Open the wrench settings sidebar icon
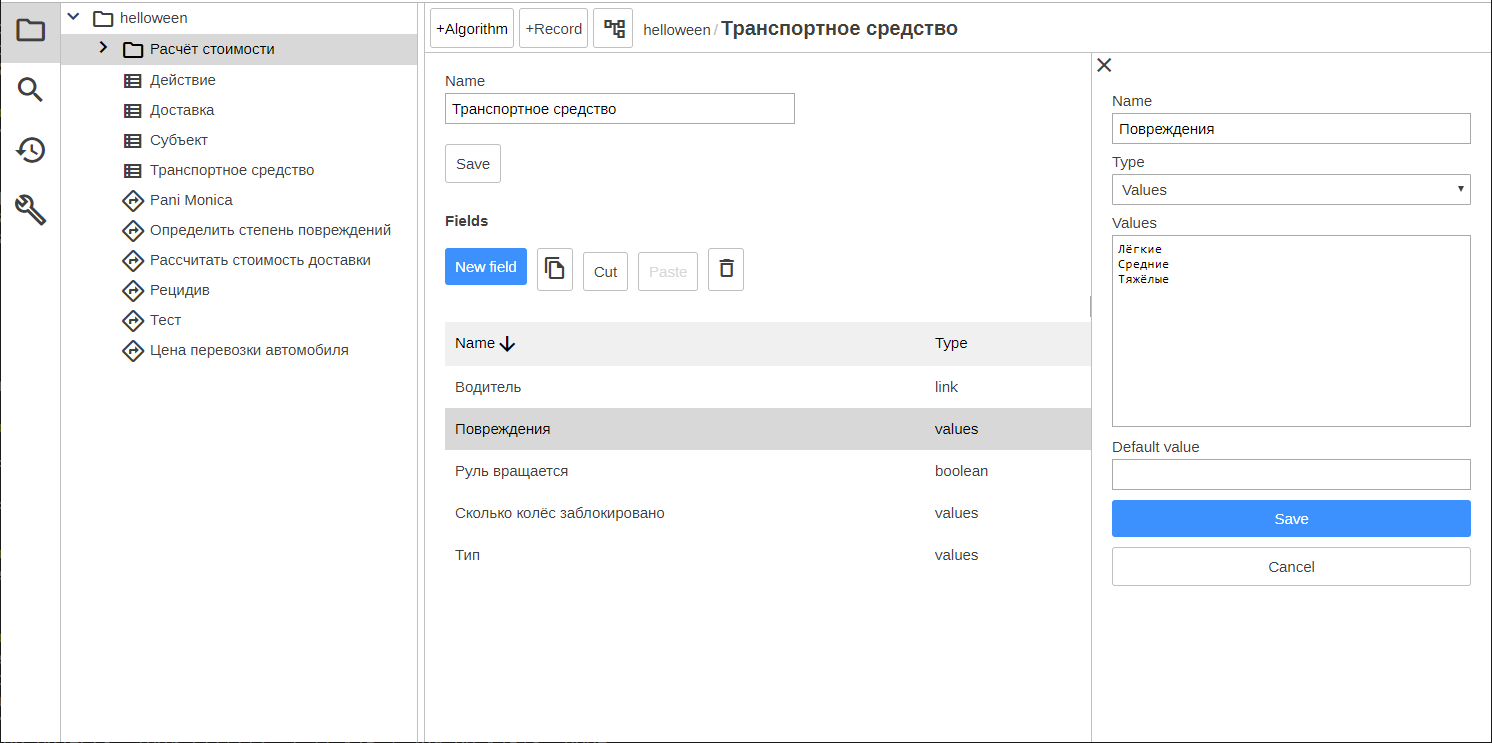Image resolution: width=1492 pixels, height=743 pixels. click(x=31, y=210)
